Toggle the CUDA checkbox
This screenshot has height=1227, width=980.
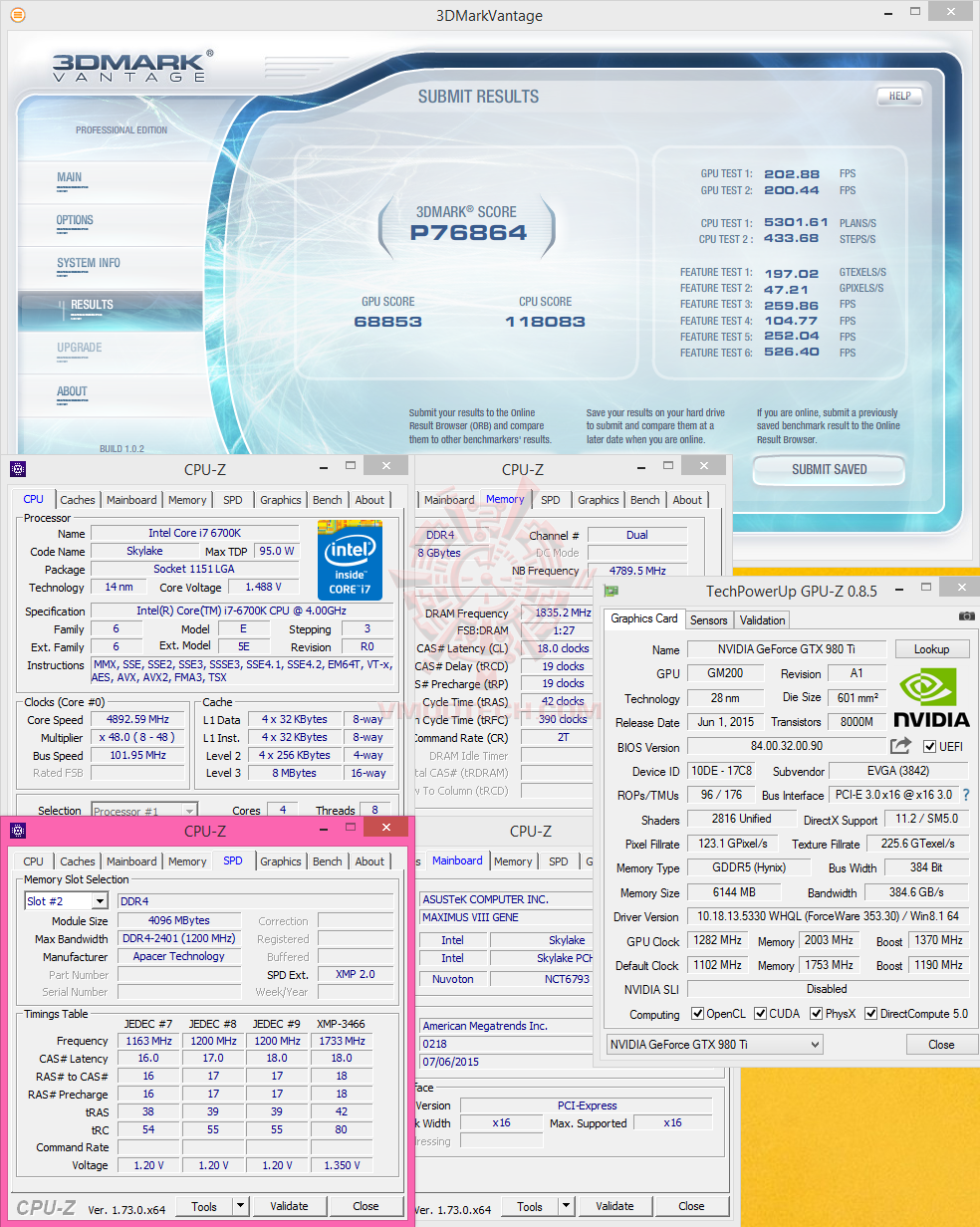point(761,1014)
